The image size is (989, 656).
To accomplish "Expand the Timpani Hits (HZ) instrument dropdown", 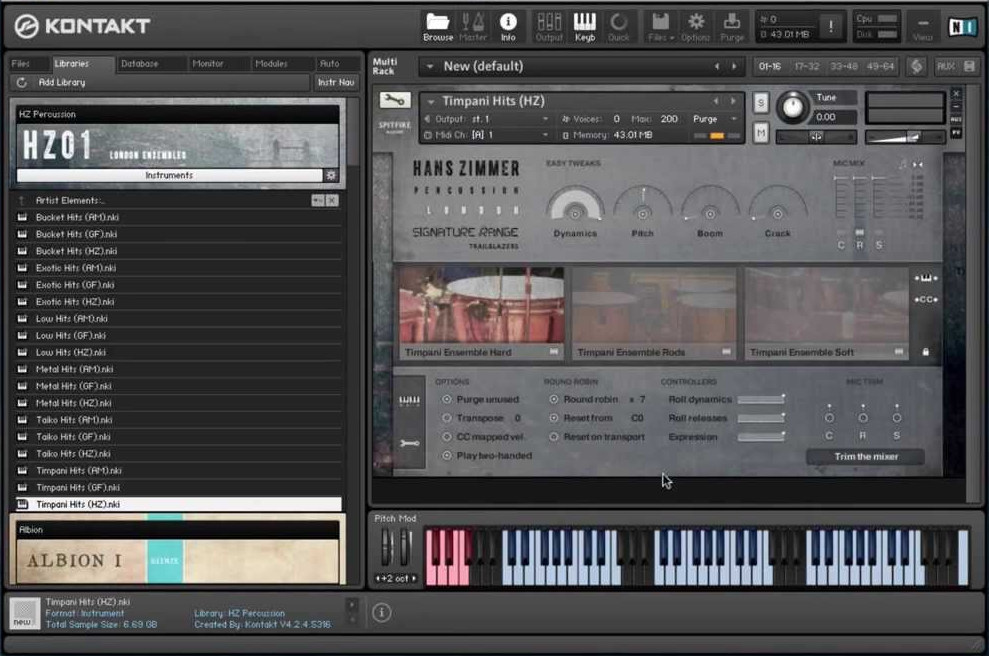I will click(x=431, y=102).
